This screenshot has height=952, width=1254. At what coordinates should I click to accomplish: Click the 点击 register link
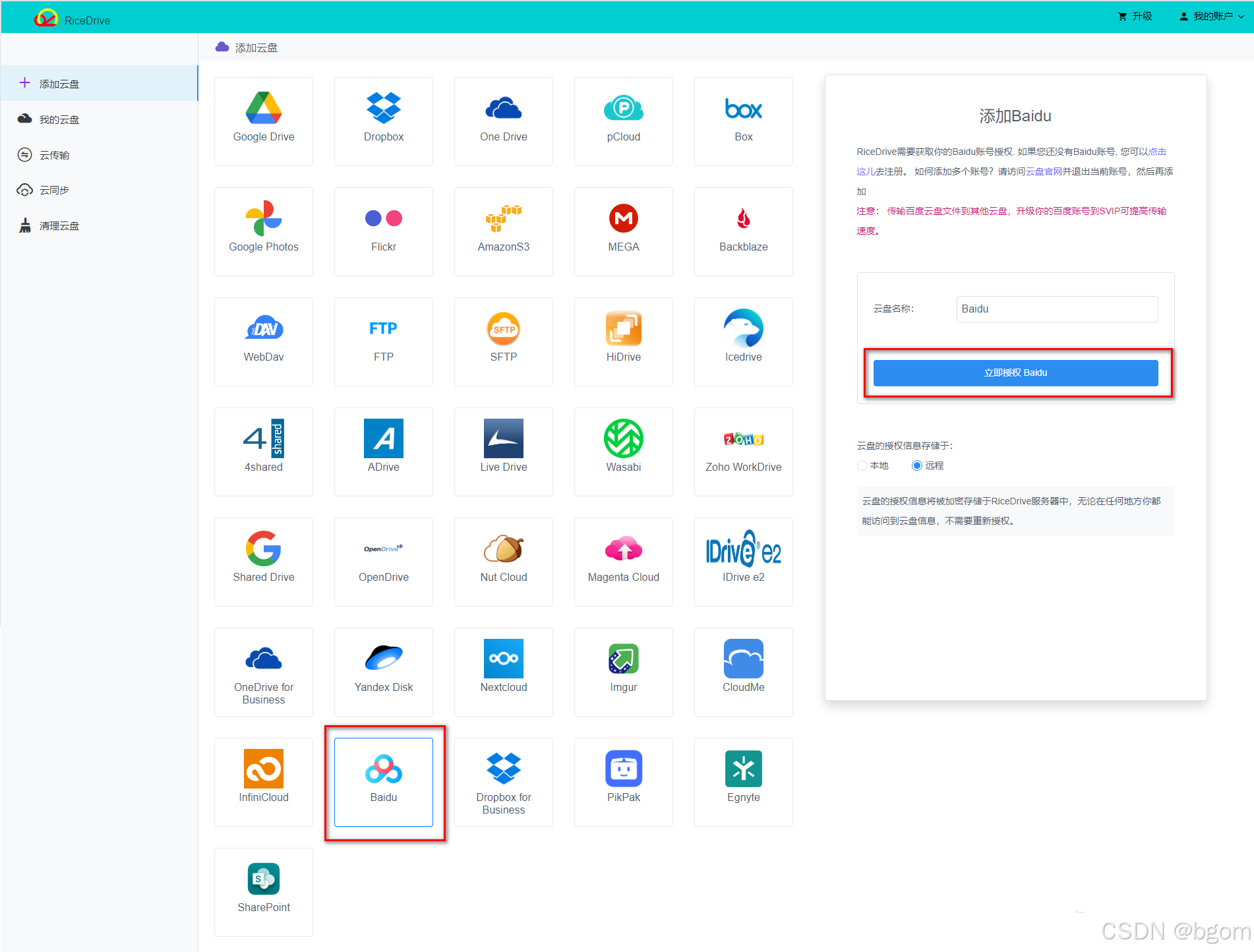pyautogui.click(x=1157, y=152)
